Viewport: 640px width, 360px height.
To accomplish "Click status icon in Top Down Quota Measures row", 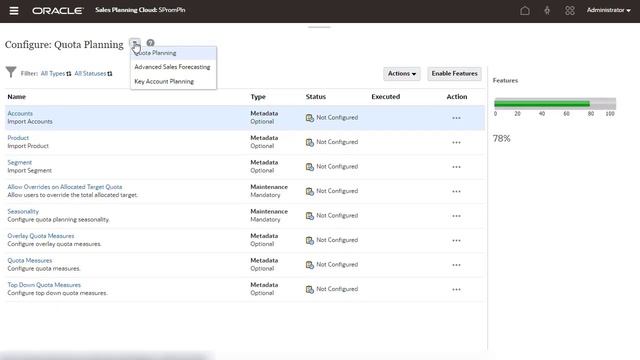I will 310,289.
